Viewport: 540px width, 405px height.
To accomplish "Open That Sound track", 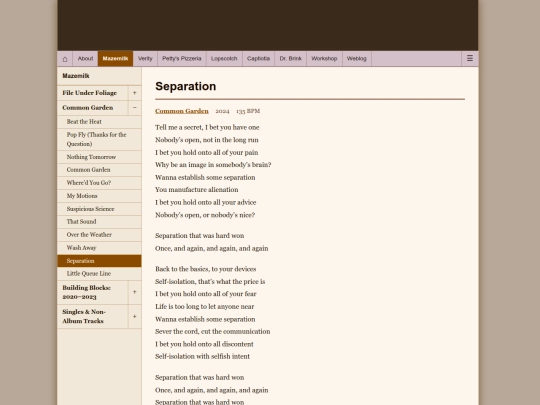I will [99, 222].
